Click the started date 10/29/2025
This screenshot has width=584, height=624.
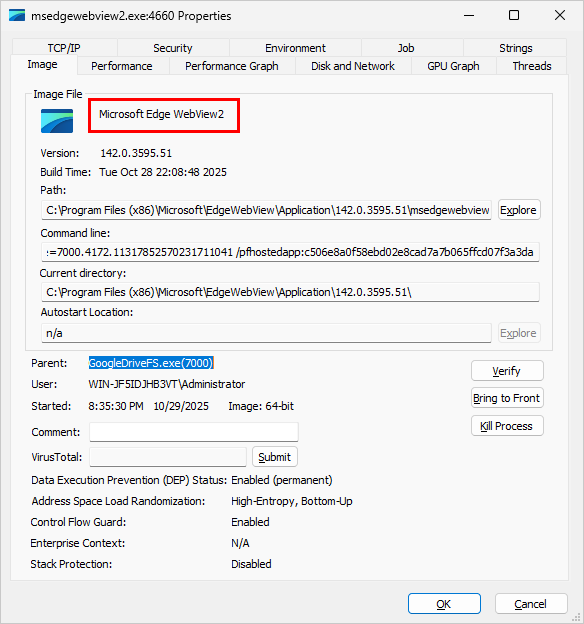(x=181, y=406)
